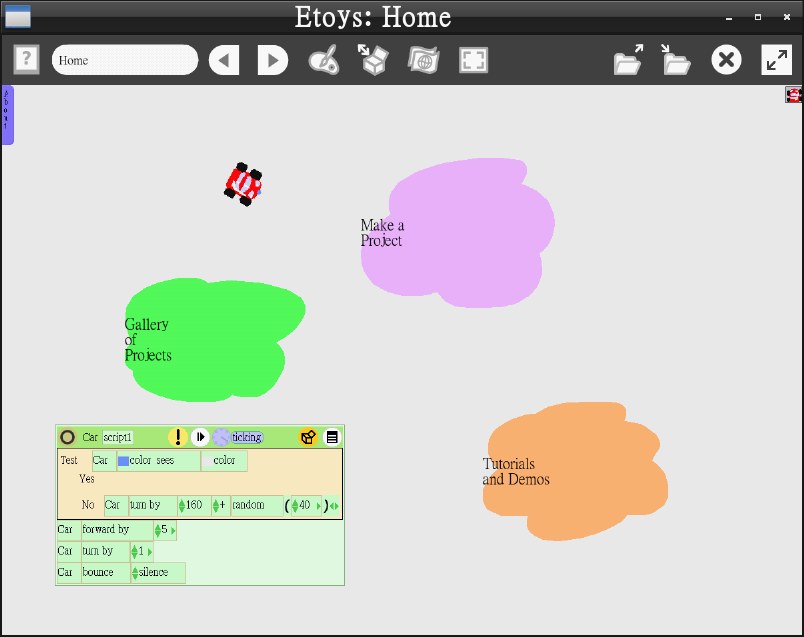Minimize the Etoys window
The width and height of the screenshot is (804, 637).
729,17
